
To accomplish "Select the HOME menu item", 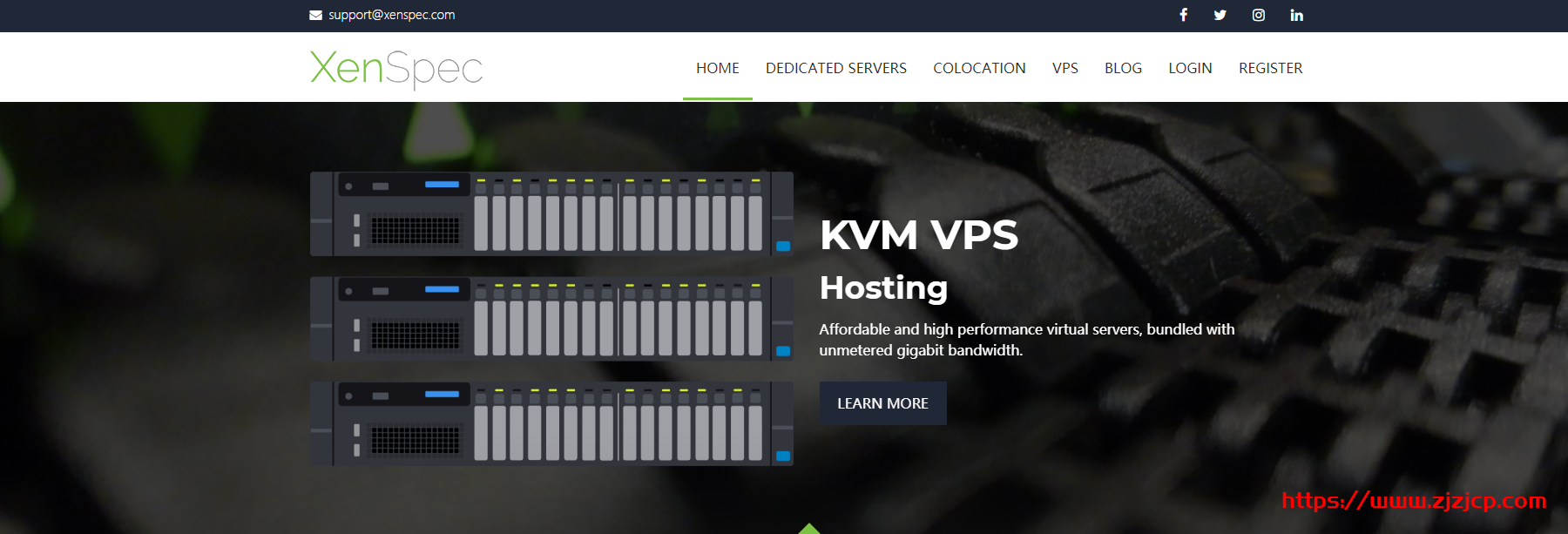I will tap(717, 68).
